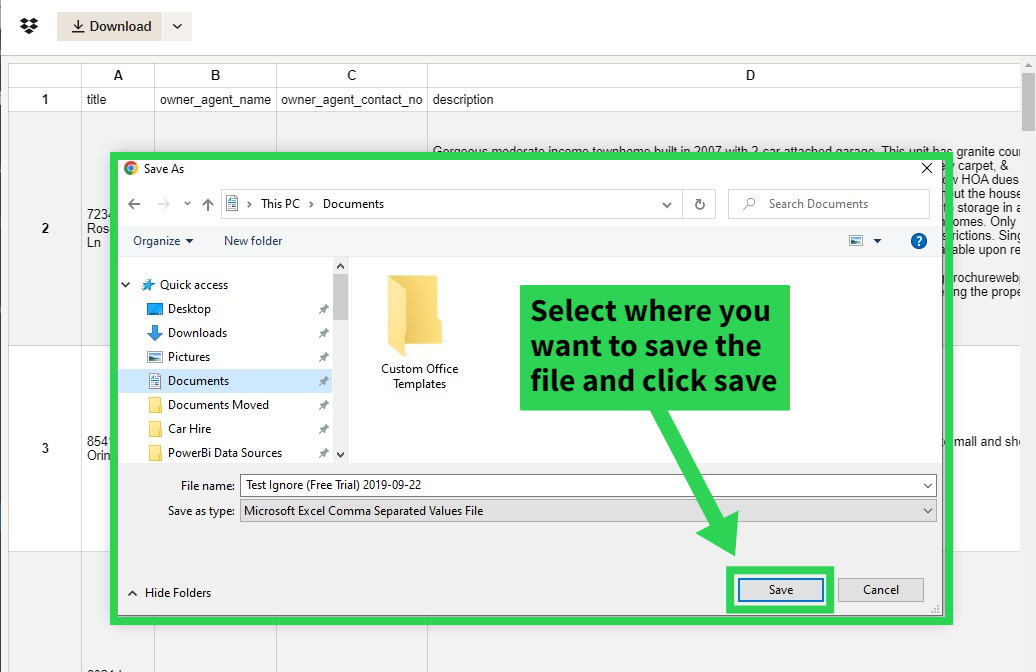1036x672 pixels.
Task: Click the owner_agent_name cell
Action: pyautogui.click(x=215, y=100)
